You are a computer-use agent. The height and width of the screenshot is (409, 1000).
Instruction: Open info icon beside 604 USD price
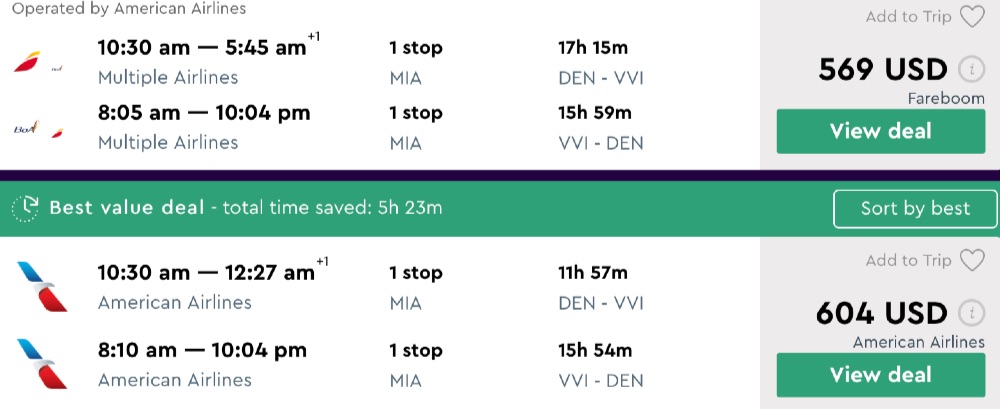coord(970,313)
